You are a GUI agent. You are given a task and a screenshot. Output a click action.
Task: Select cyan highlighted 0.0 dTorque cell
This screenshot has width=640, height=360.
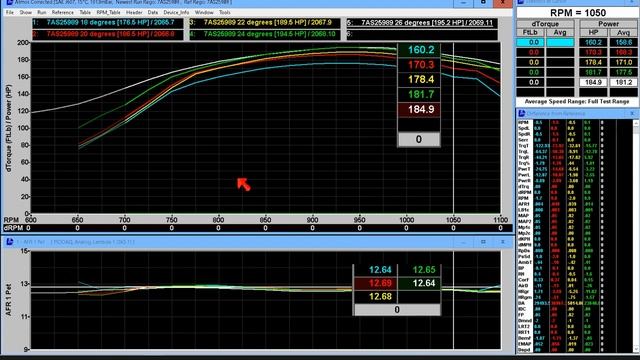pos(530,42)
